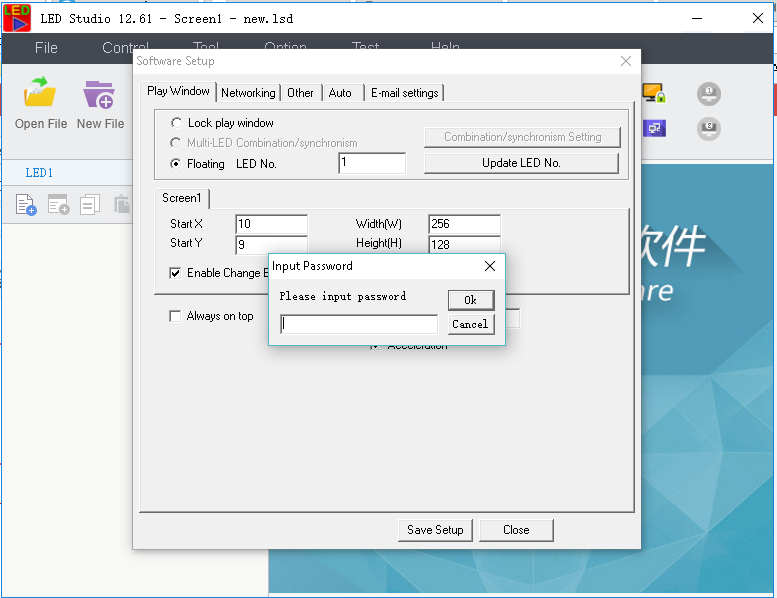Open the E-mail settings tab
This screenshot has height=598, width=777.
coord(404,93)
